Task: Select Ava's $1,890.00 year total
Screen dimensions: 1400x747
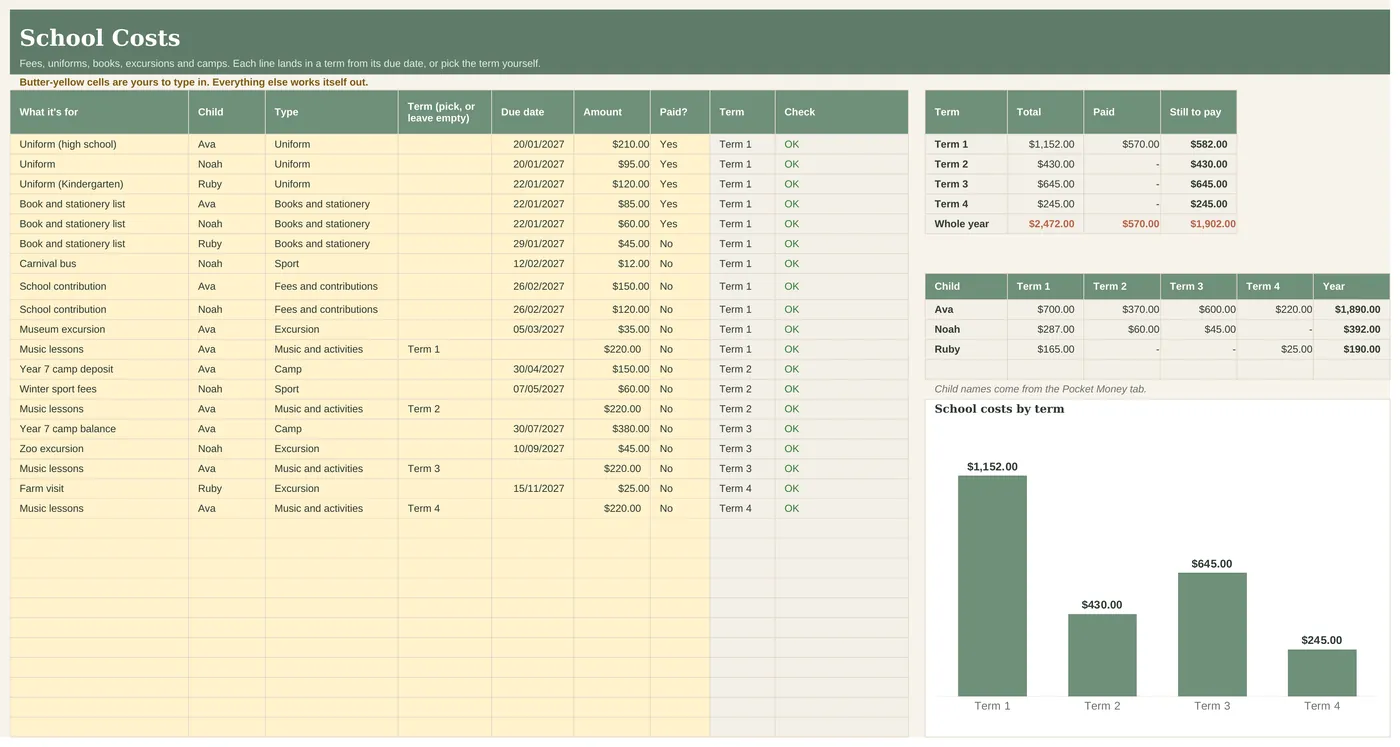Action: pos(1351,309)
